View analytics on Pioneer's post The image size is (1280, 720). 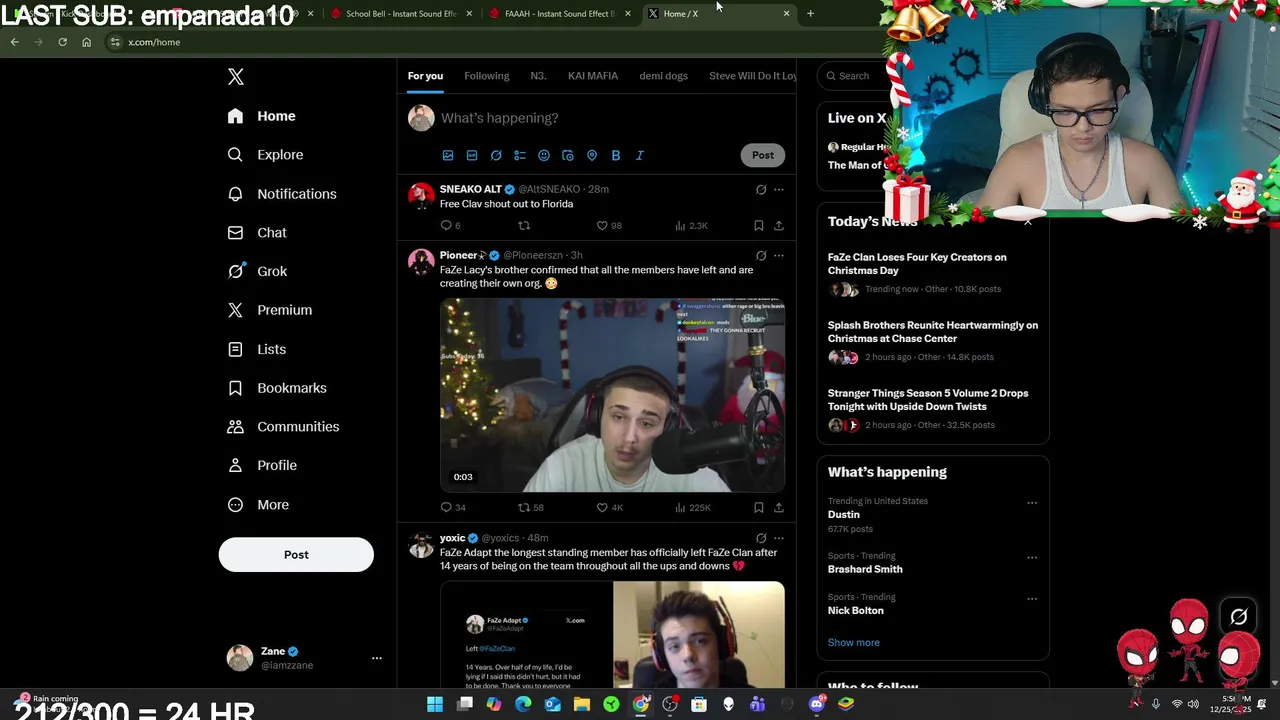(692, 508)
